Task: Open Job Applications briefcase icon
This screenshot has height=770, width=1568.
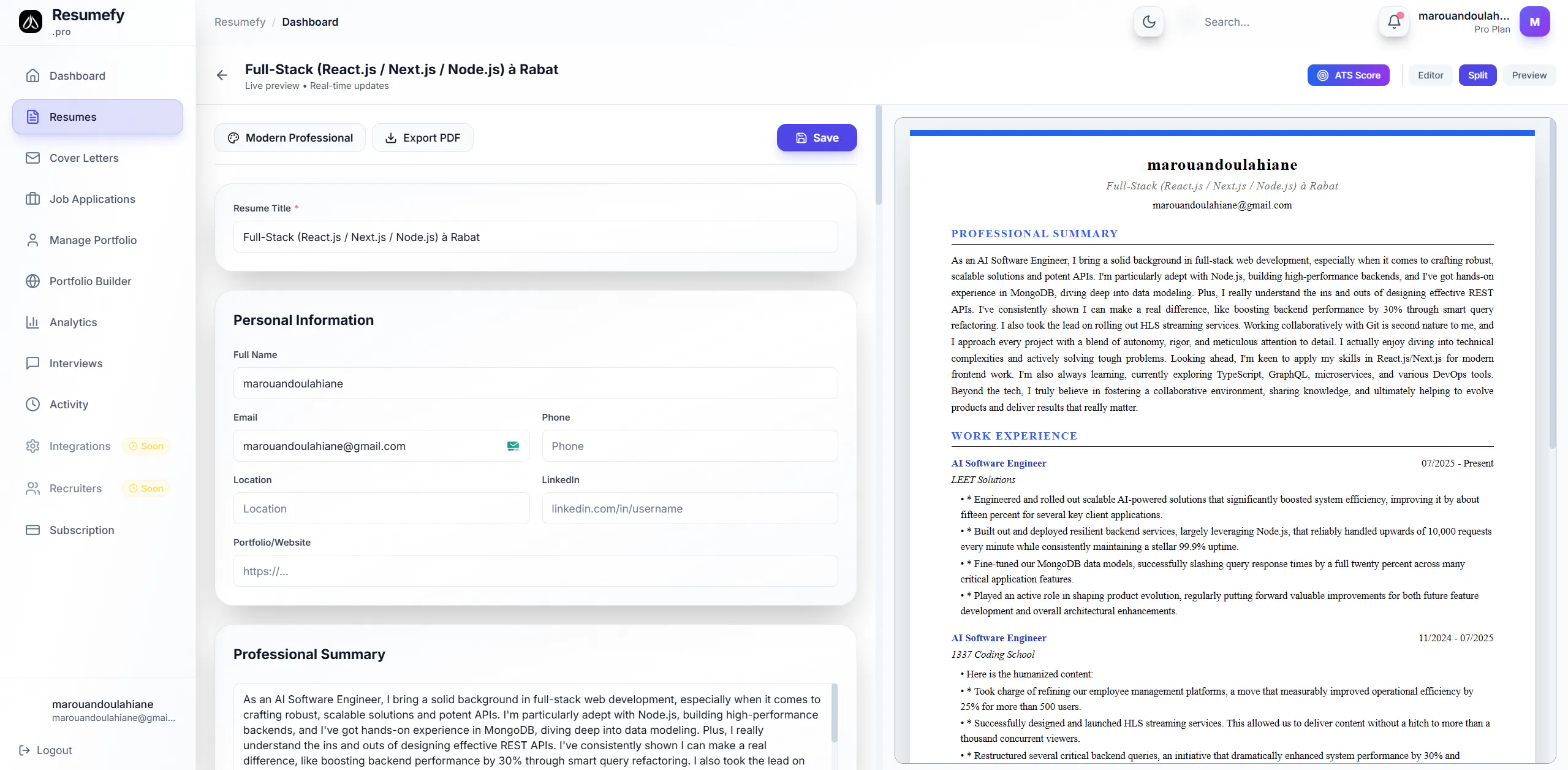Action: [x=32, y=199]
